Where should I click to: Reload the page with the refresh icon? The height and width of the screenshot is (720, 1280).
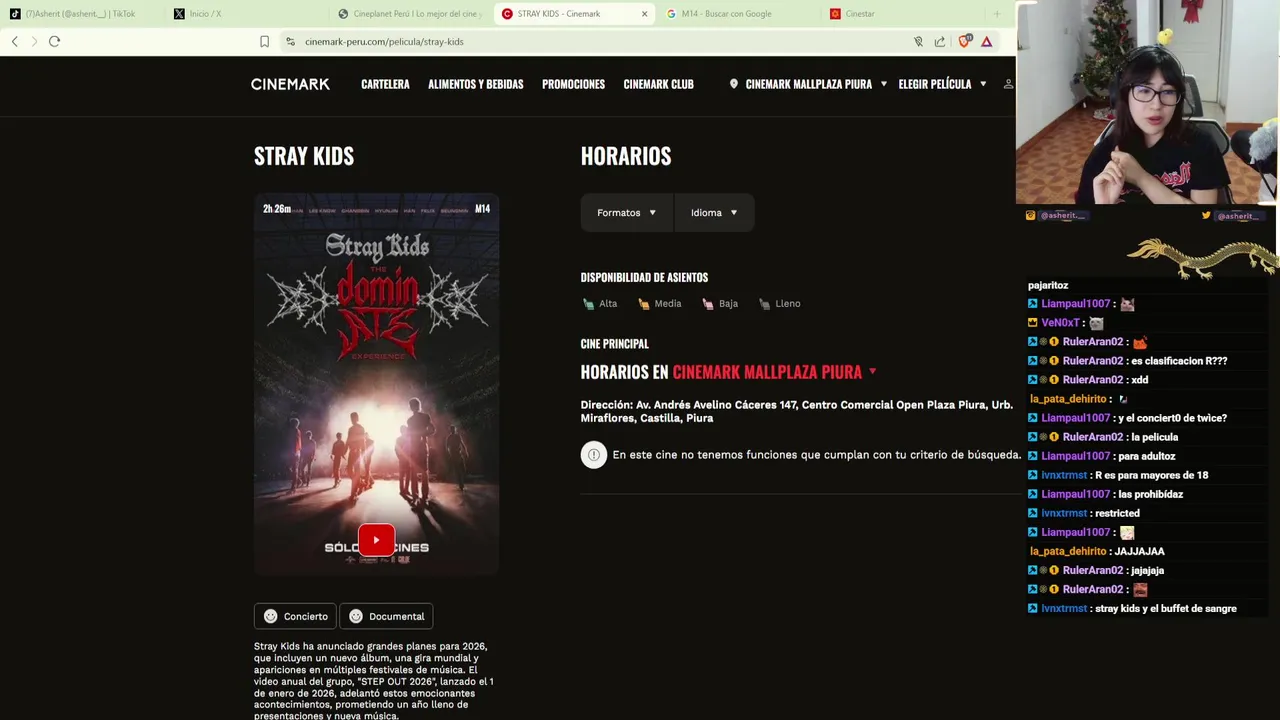54,41
